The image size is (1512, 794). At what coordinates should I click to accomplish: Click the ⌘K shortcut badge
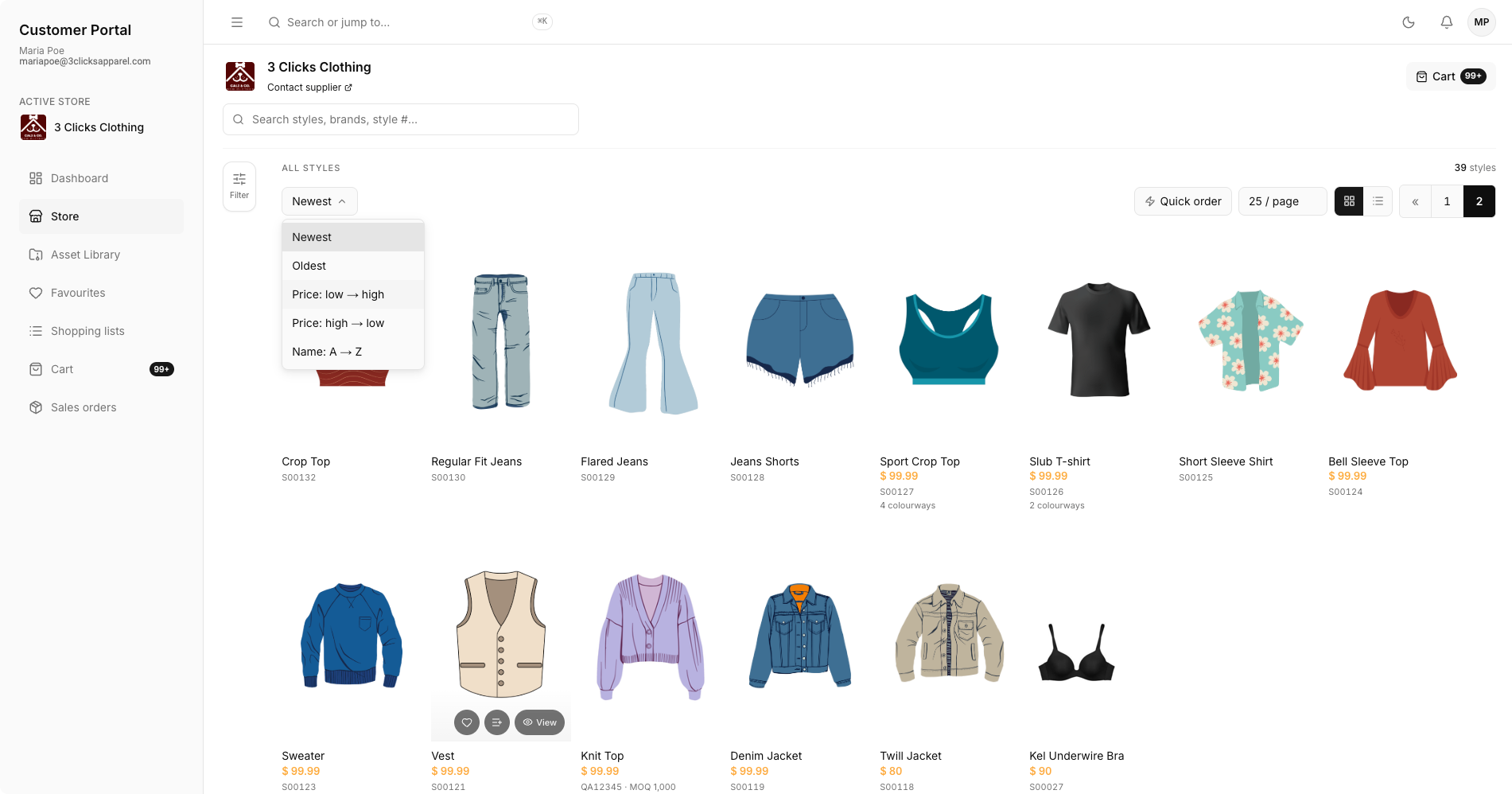click(x=542, y=21)
